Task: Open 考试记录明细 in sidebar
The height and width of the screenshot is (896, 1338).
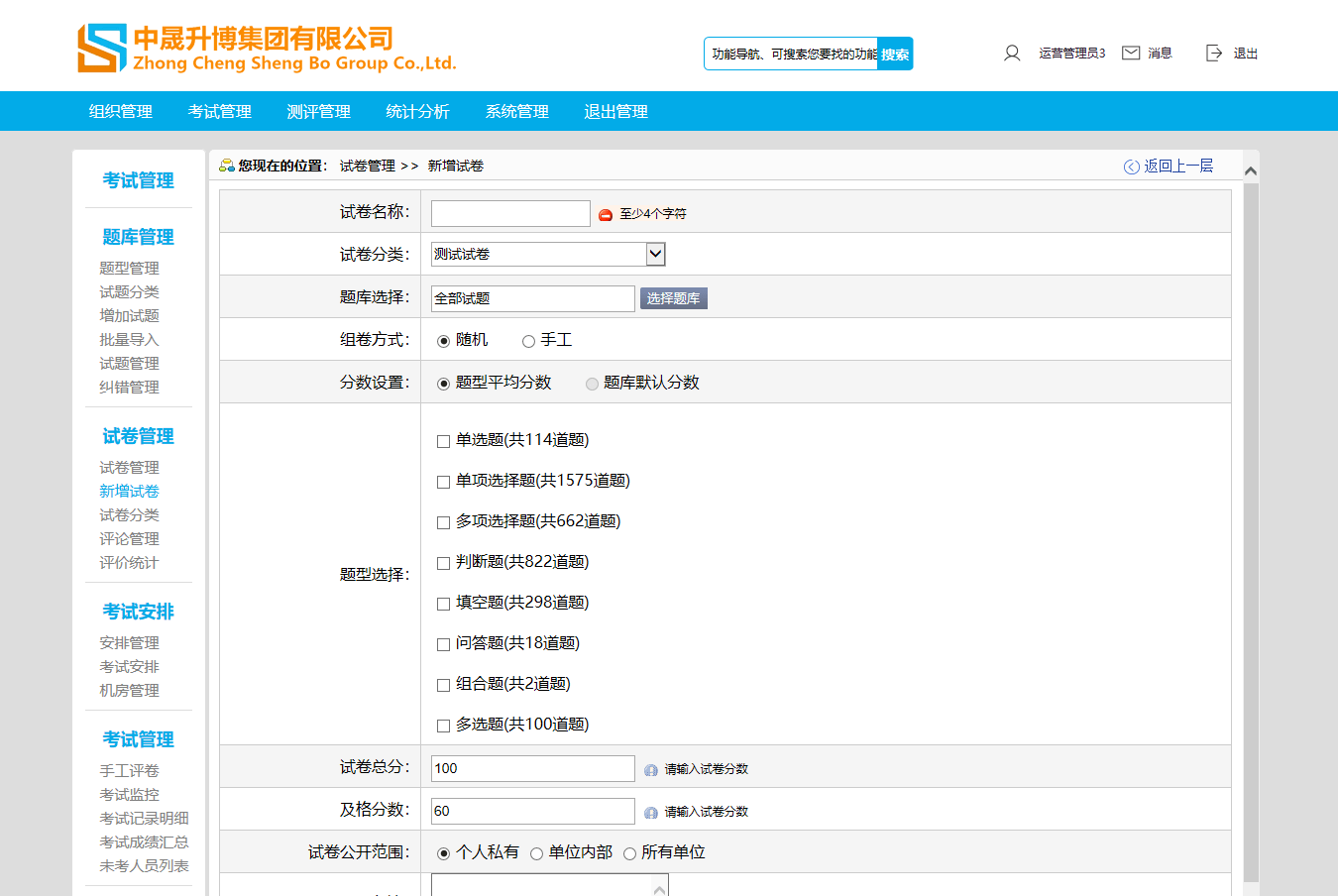Action: (x=144, y=819)
